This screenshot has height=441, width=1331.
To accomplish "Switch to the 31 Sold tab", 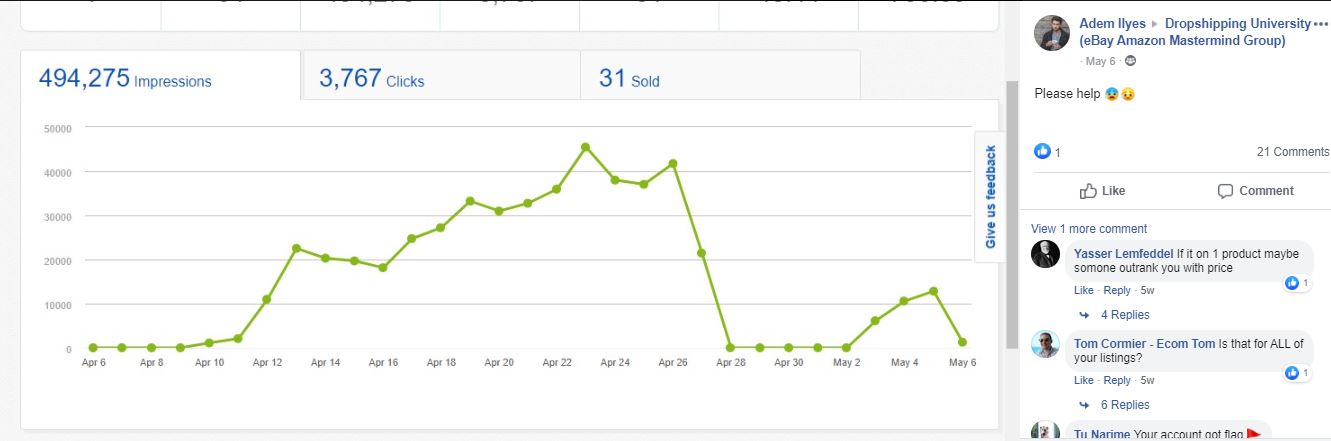I will 629,79.
